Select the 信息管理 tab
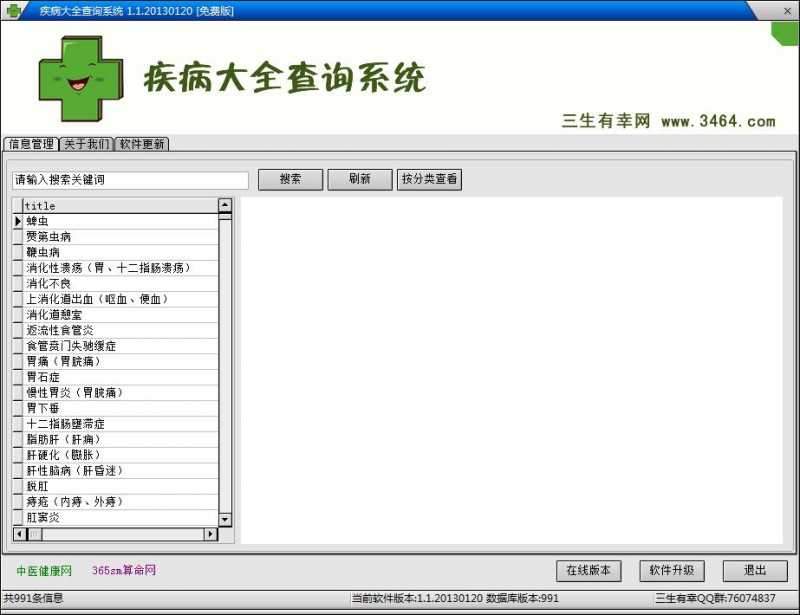Image resolution: width=800 pixels, height=615 pixels. [x=30, y=143]
